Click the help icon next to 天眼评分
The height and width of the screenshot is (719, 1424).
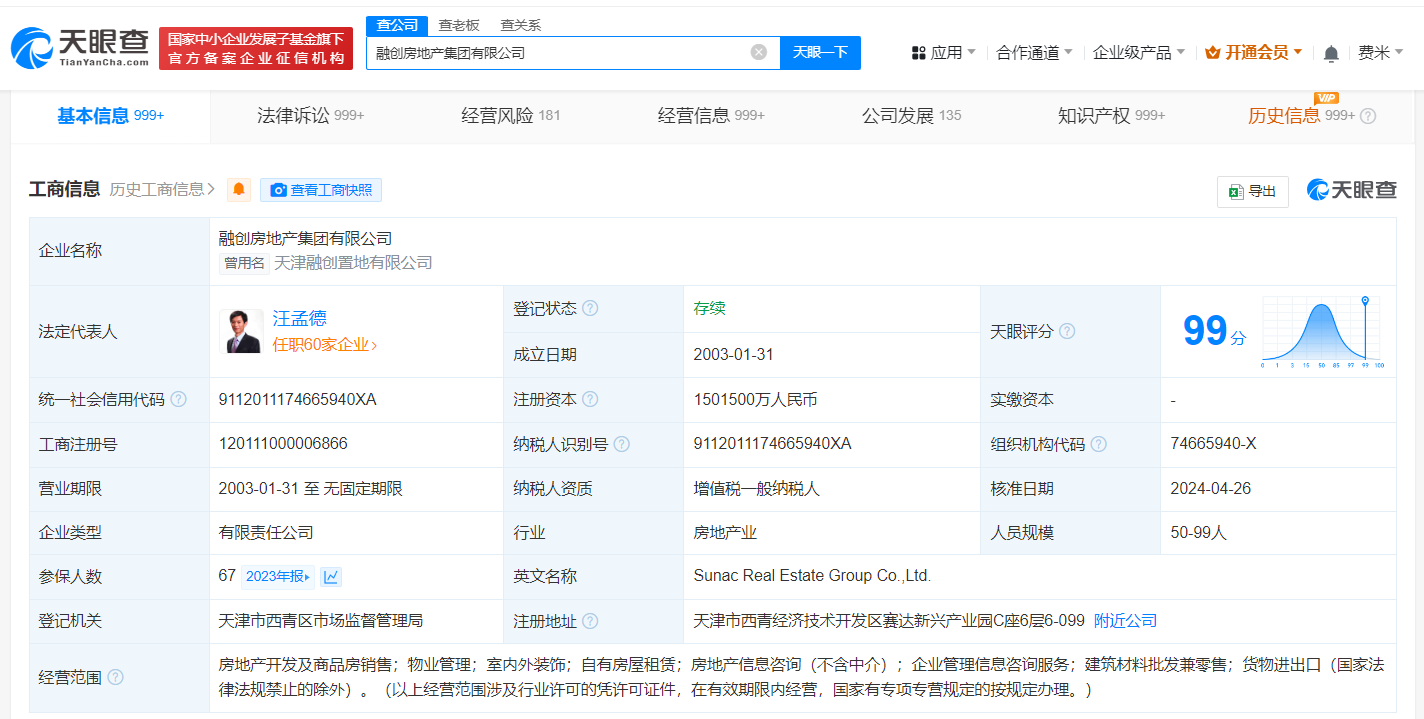click(1067, 331)
